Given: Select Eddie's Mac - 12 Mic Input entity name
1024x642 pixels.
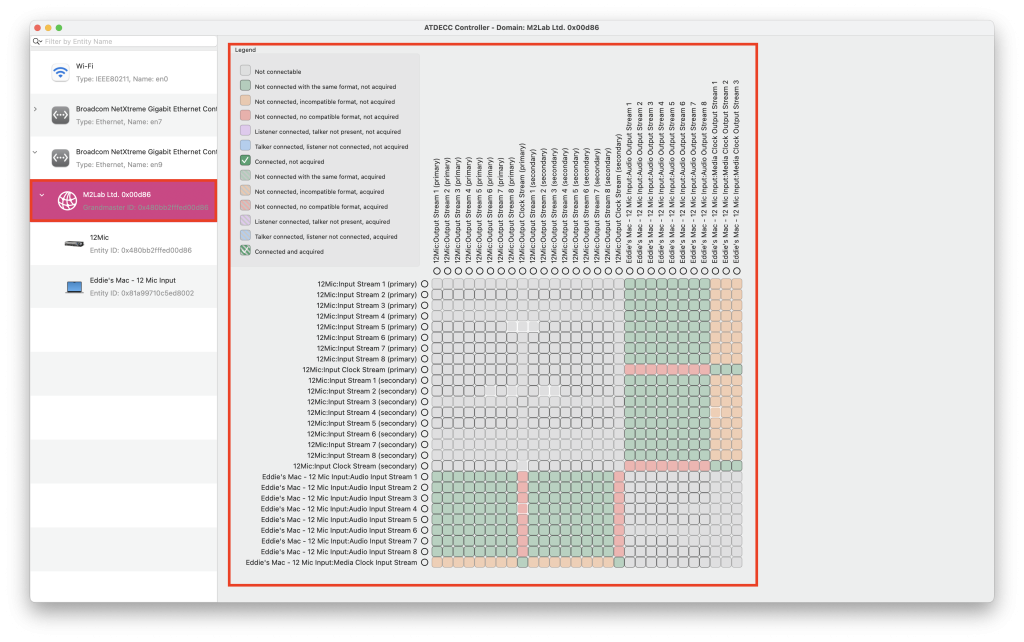Looking at the screenshot, I should point(132,281).
